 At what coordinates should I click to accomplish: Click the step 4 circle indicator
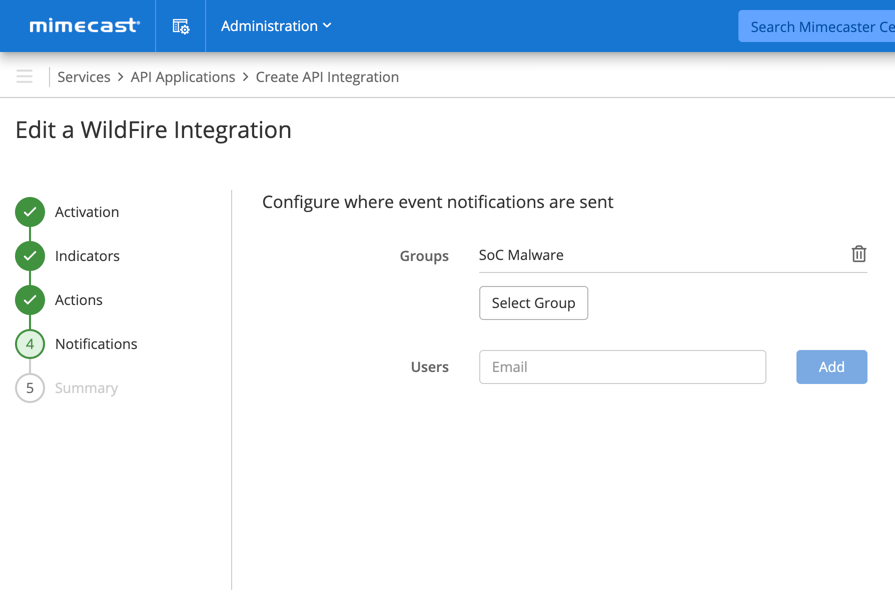click(30, 344)
